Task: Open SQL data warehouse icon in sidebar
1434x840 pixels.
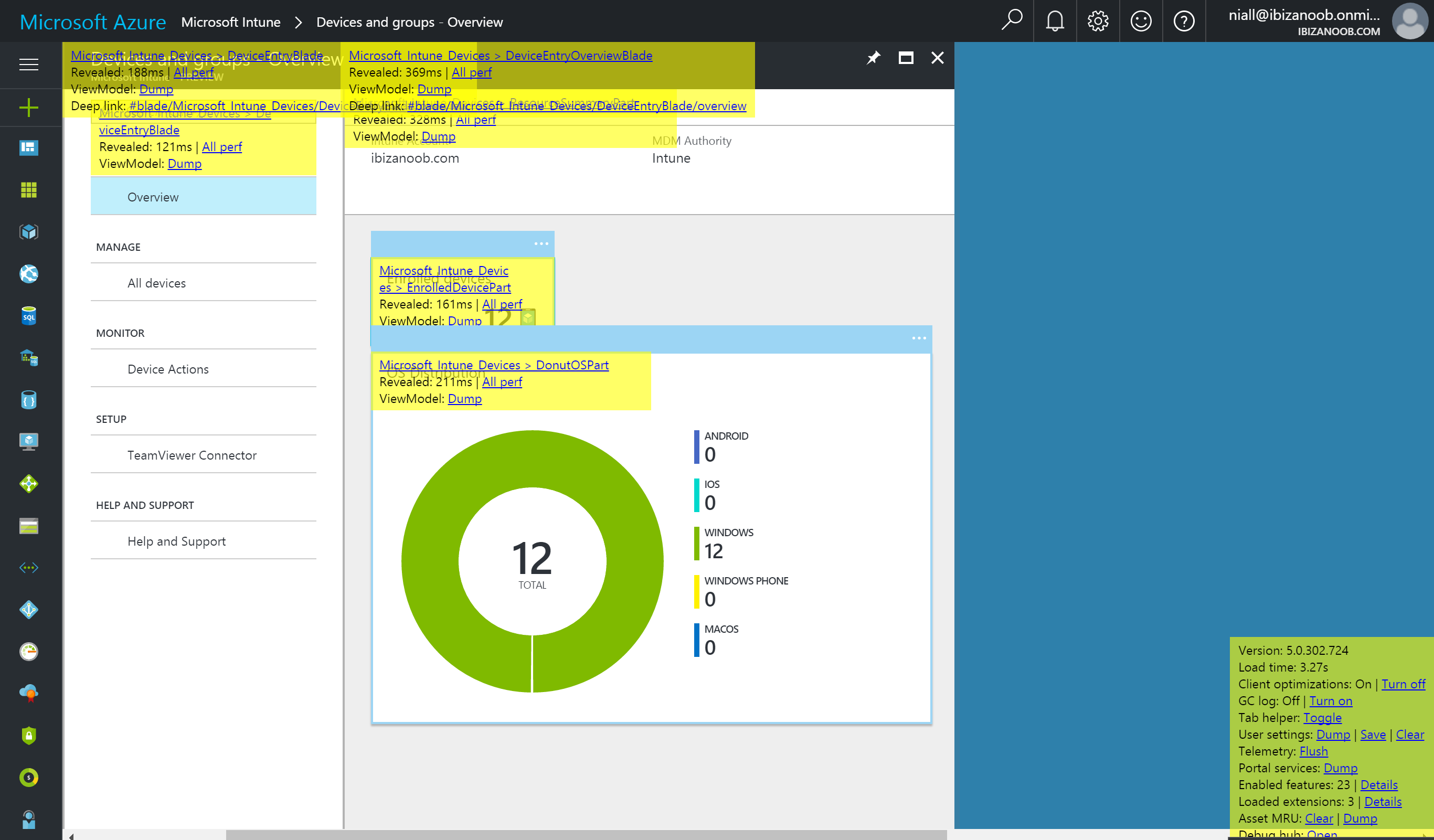Action: 29,358
